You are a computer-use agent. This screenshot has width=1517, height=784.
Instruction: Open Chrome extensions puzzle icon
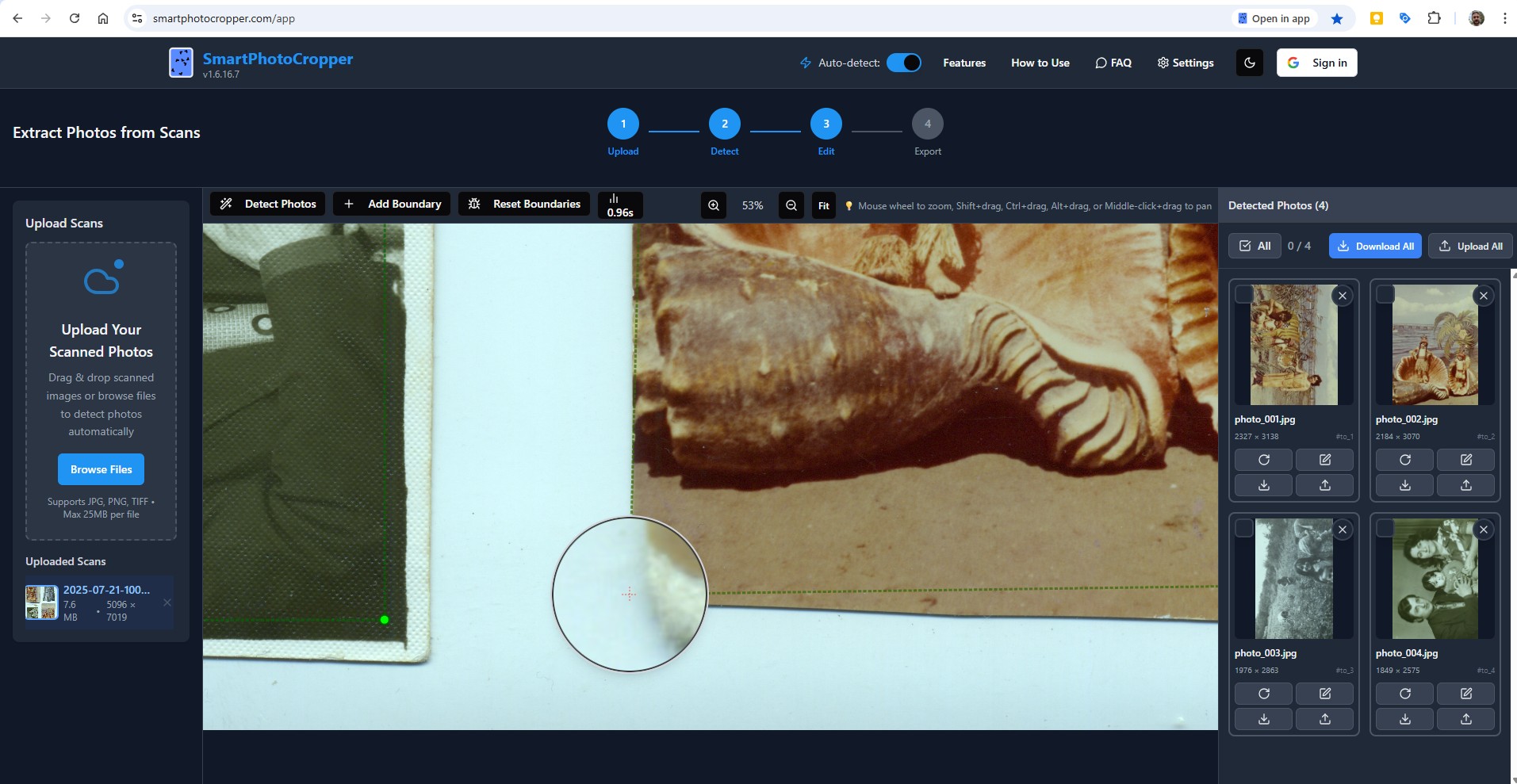1435,17
